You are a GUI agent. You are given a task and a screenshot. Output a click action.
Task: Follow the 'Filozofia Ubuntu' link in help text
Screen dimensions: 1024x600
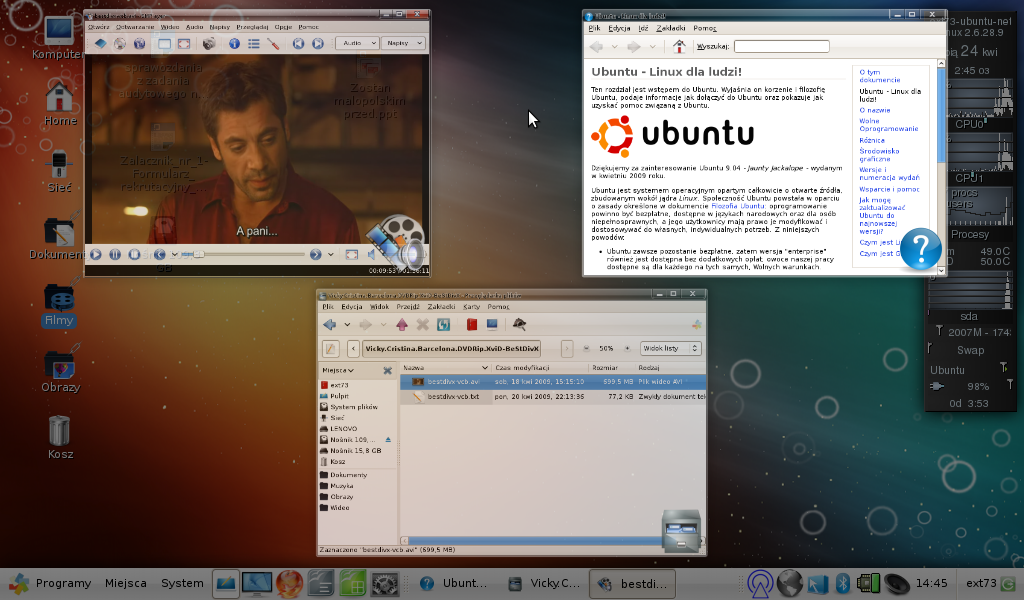[737, 206]
